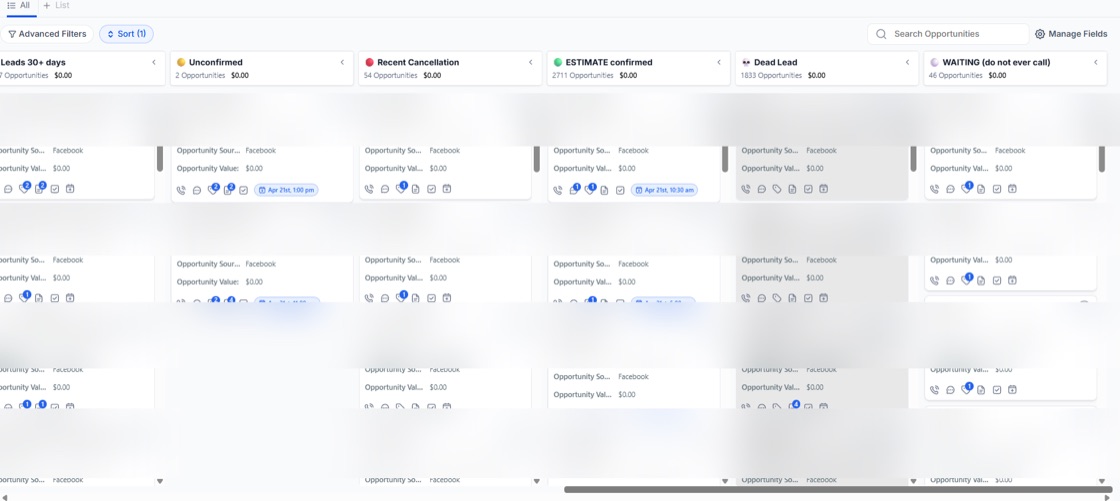Collapse the ESTIMATE confirmed column
1120x501 pixels.
pyautogui.click(x=719, y=62)
